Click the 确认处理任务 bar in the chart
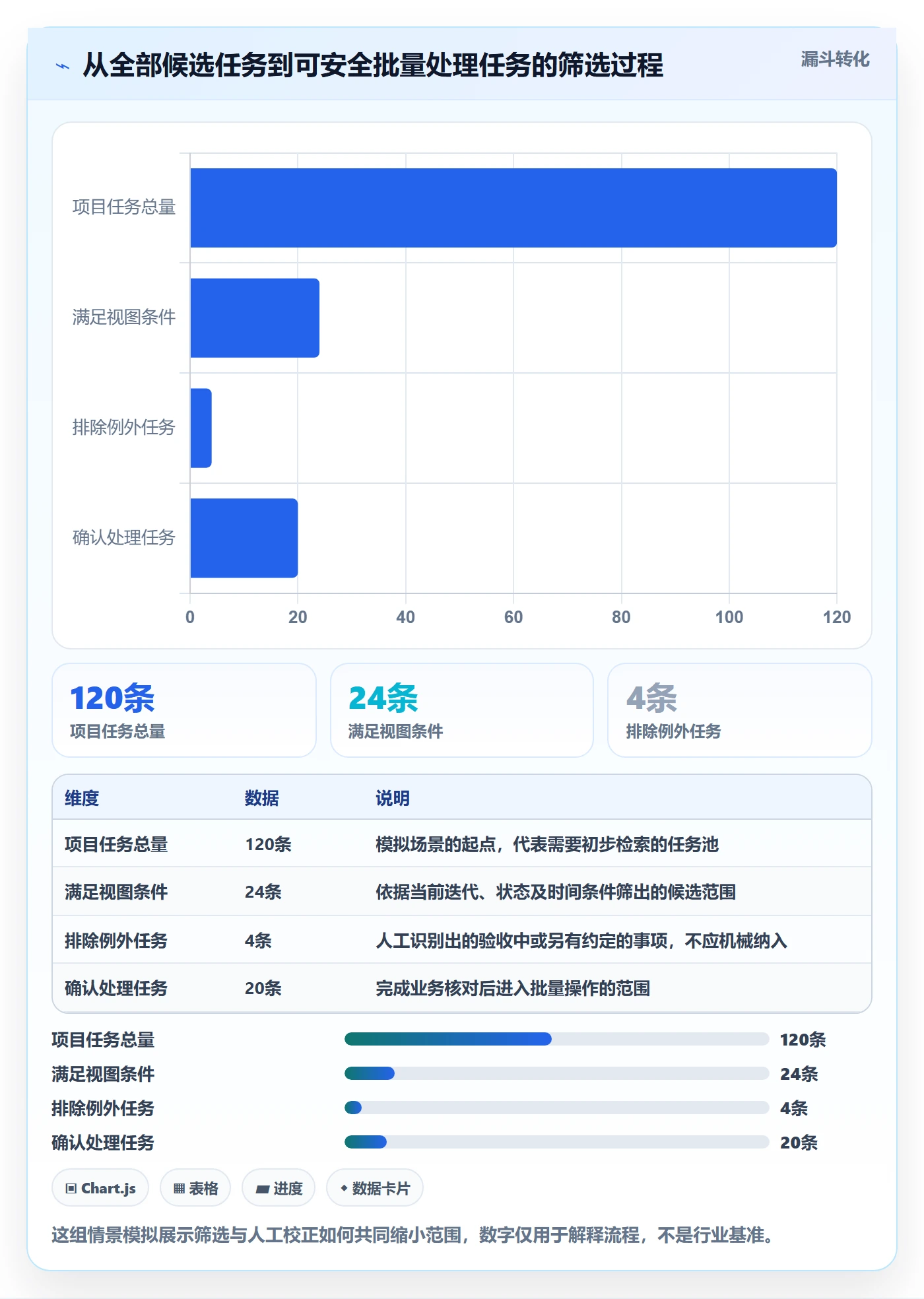 [x=244, y=538]
